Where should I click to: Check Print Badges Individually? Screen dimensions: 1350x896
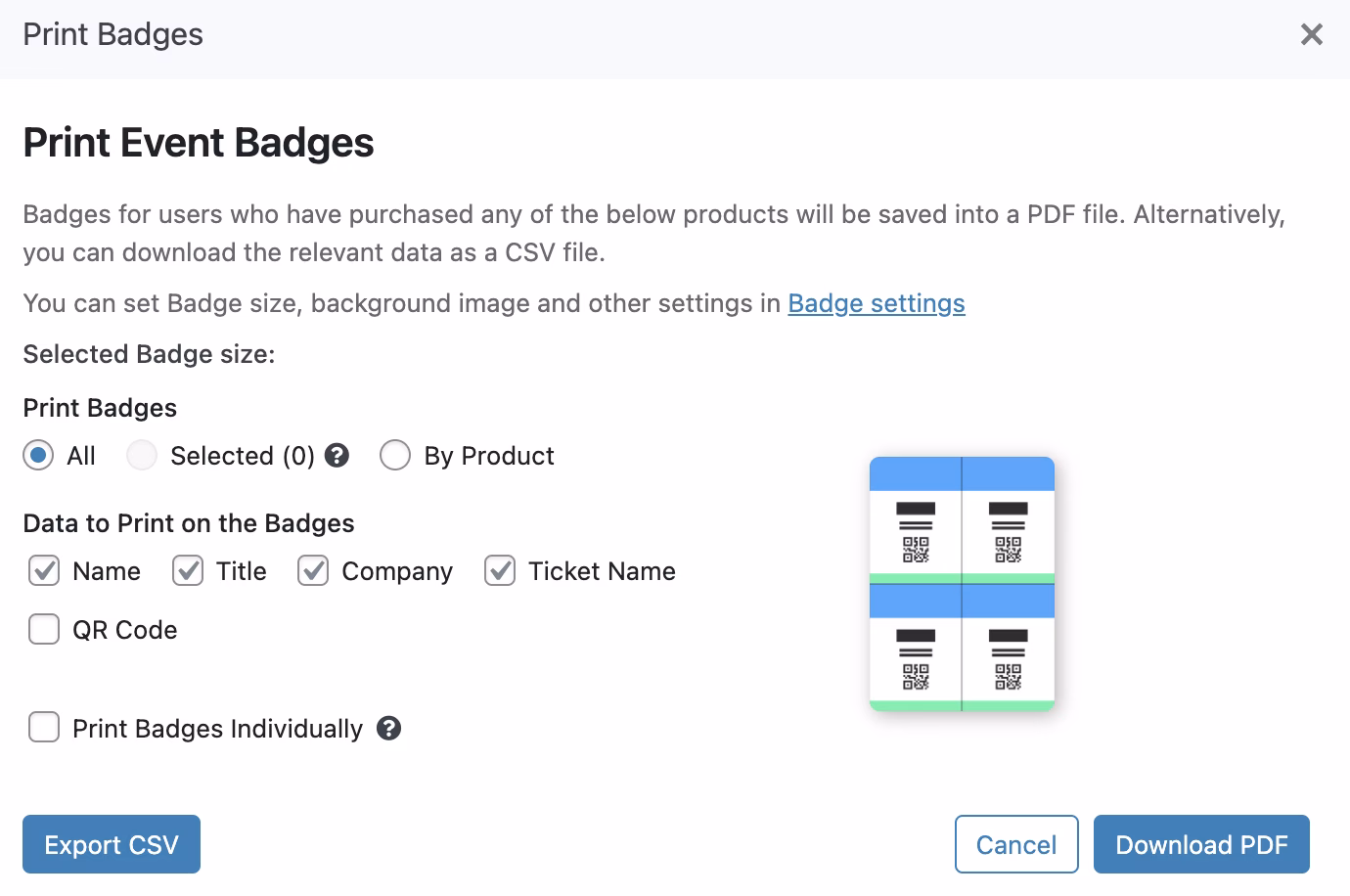click(x=44, y=729)
